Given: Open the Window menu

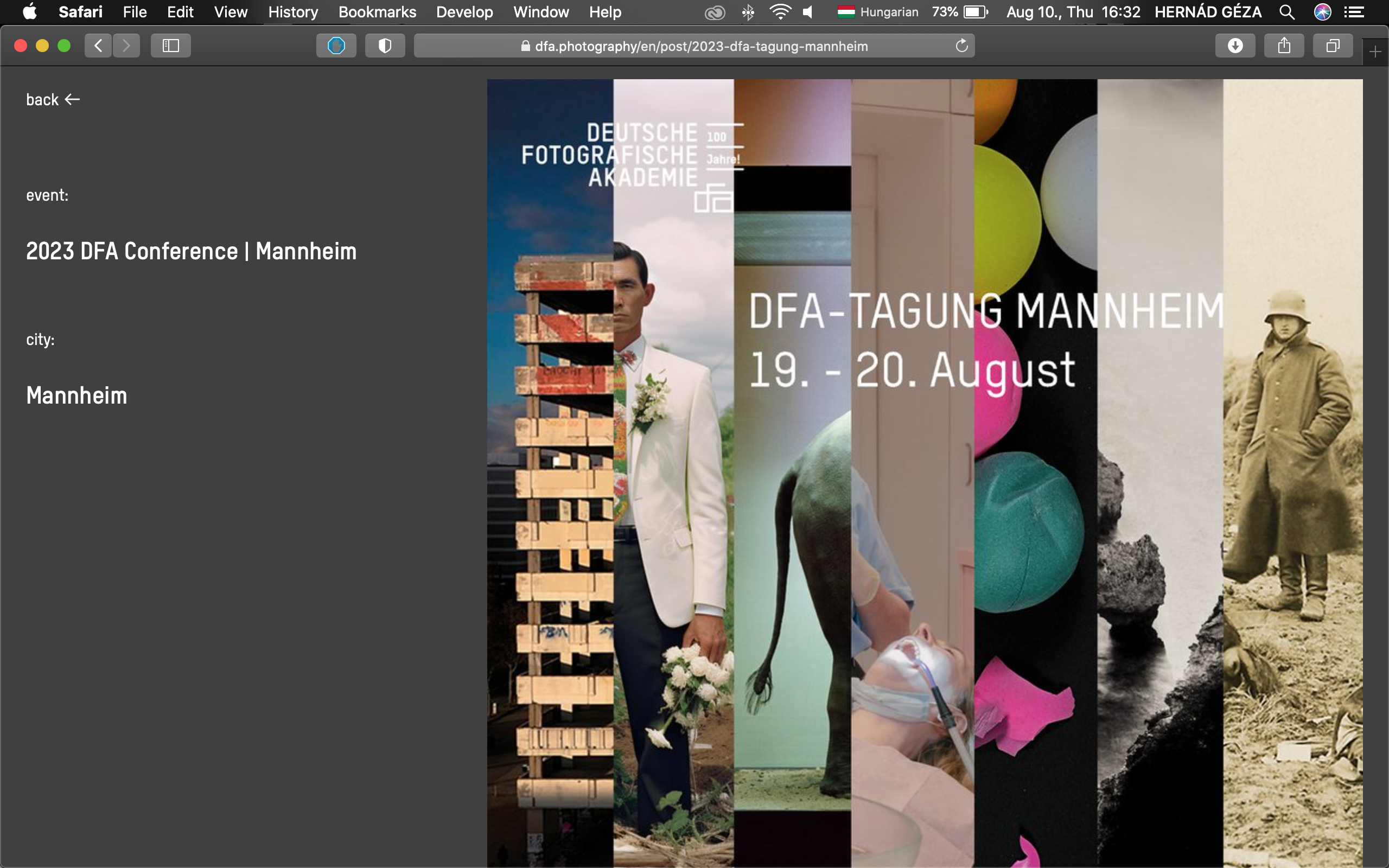Looking at the screenshot, I should (x=541, y=12).
